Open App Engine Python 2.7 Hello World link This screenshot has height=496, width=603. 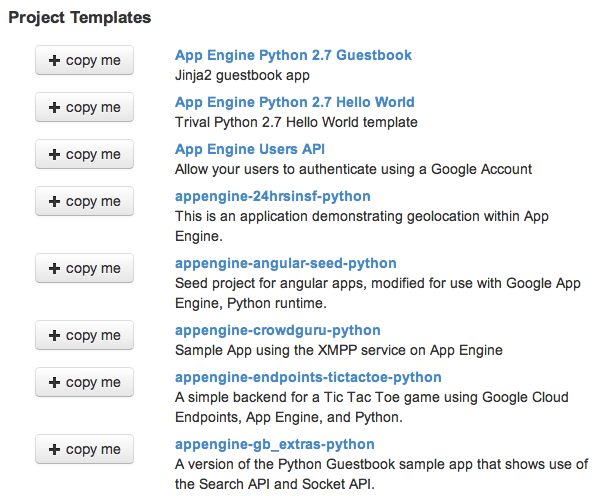point(295,102)
